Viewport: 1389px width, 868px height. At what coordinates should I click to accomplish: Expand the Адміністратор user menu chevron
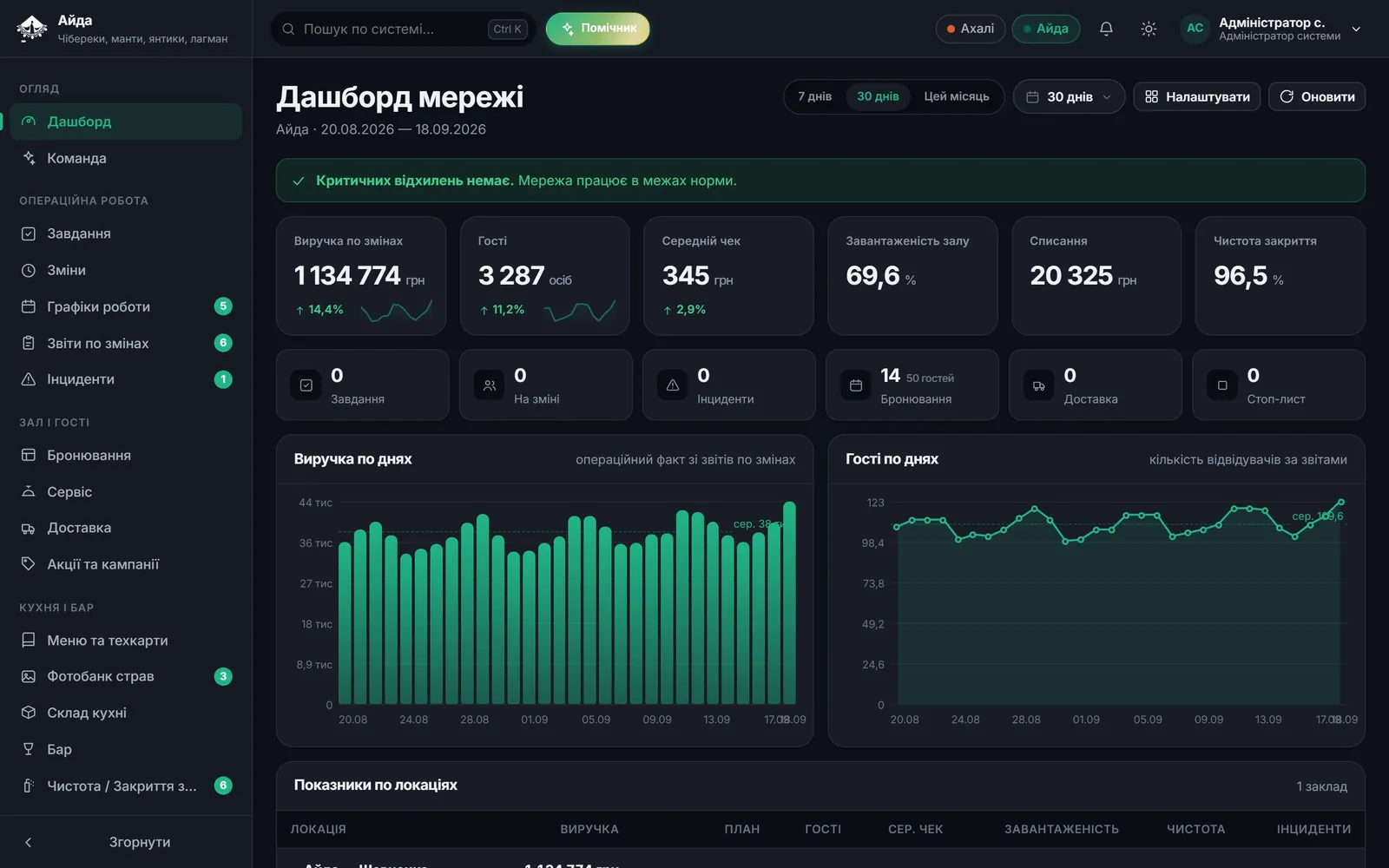(x=1356, y=29)
